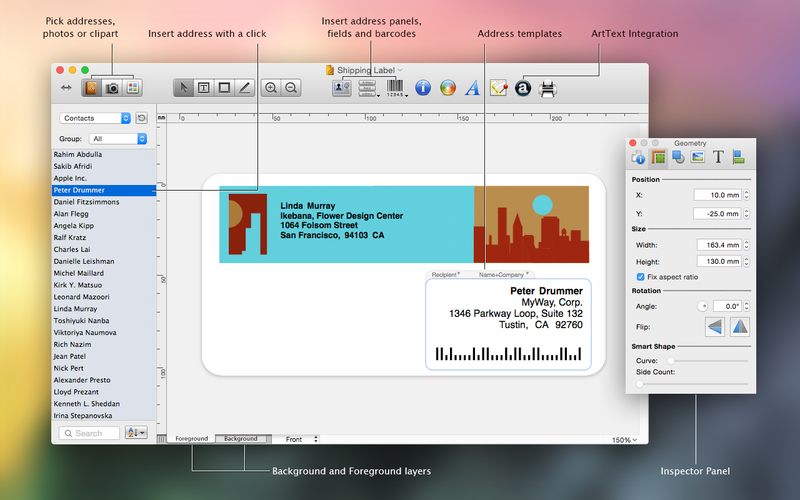800x500 pixels.
Task: Open the Amazon 'a' toolbar icon
Action: pyautogui.click(x=523, y=88)
